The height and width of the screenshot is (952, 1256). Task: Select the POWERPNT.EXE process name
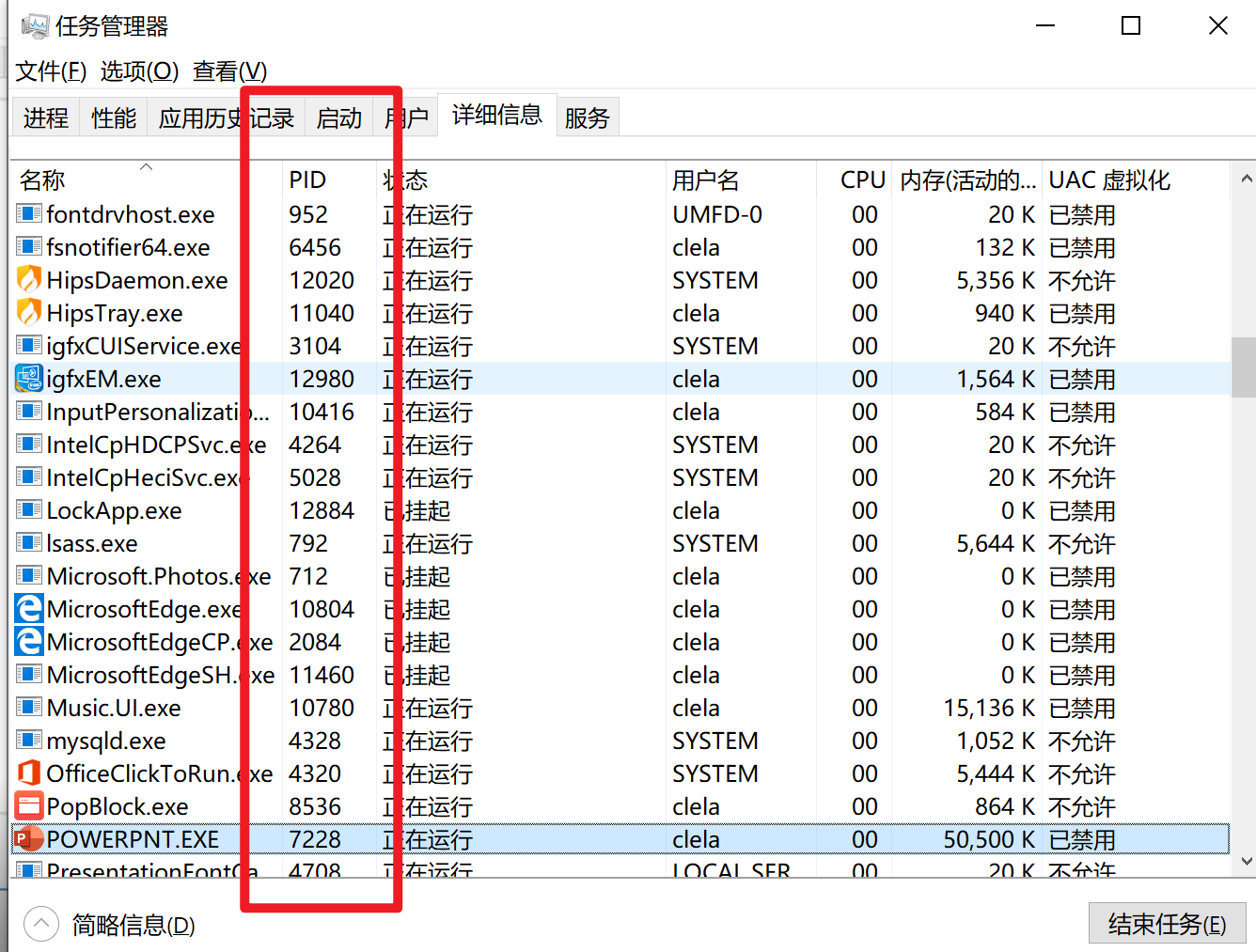(133, 839)
